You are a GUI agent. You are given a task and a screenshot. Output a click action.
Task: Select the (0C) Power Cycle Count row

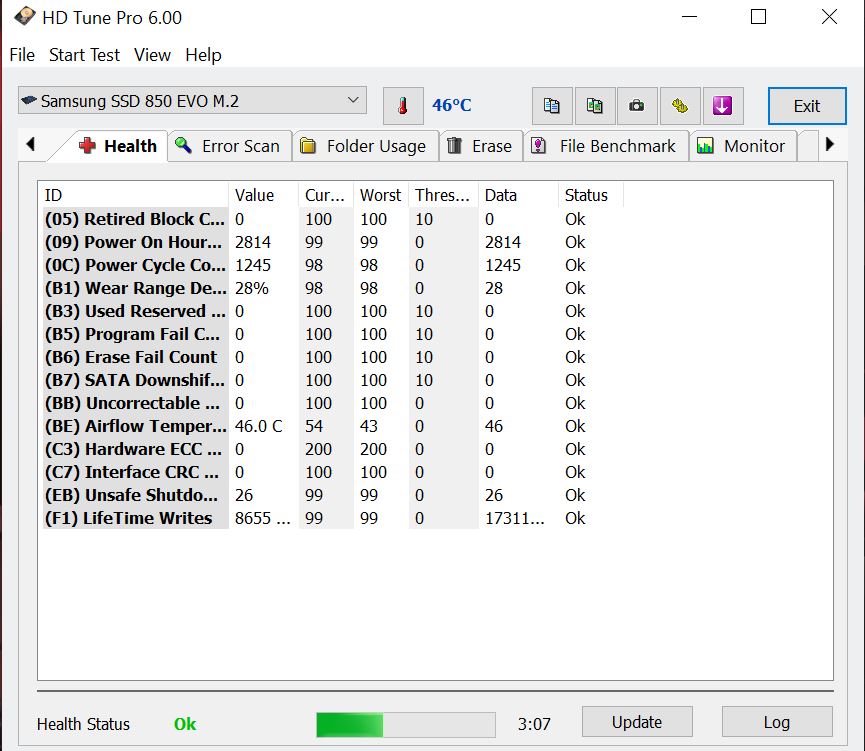click(331, 265)
